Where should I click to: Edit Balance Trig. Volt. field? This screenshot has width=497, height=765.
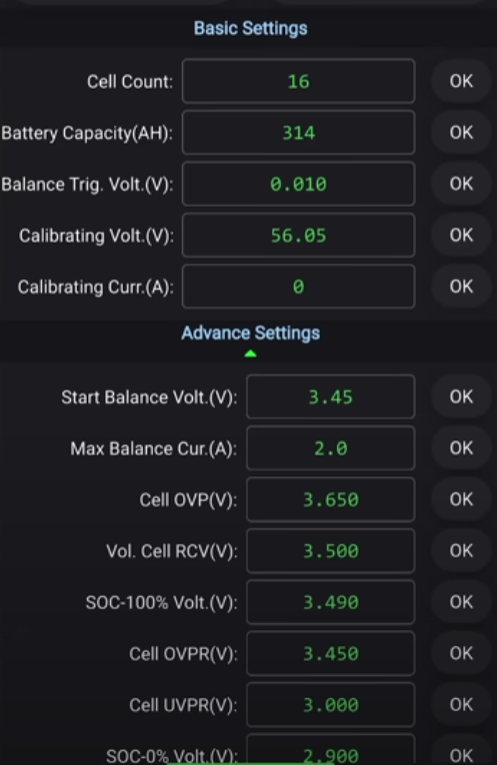(298, 183)
